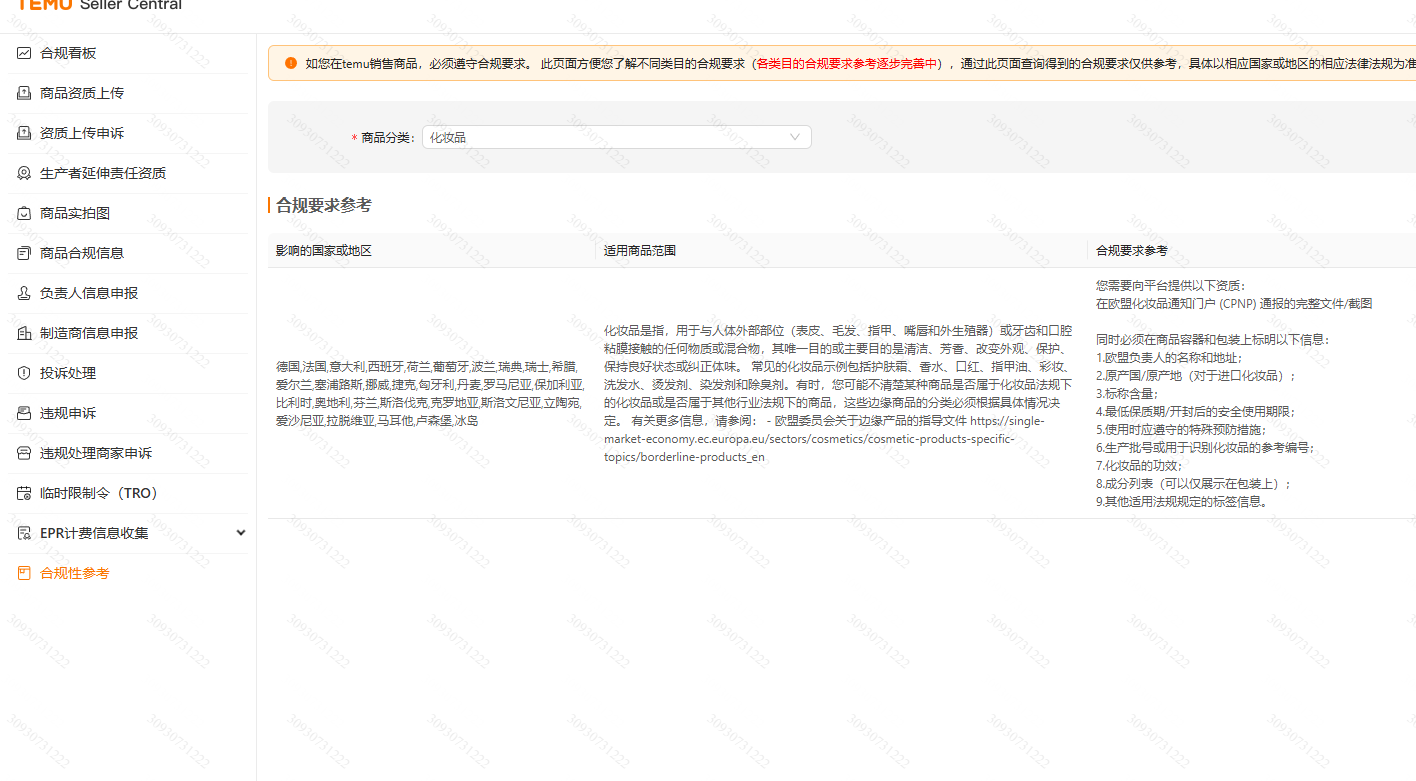Viewport: 1416px width, 781px height.
Task: Click the 商品分类 field label
Action: (x=387, y=137)
